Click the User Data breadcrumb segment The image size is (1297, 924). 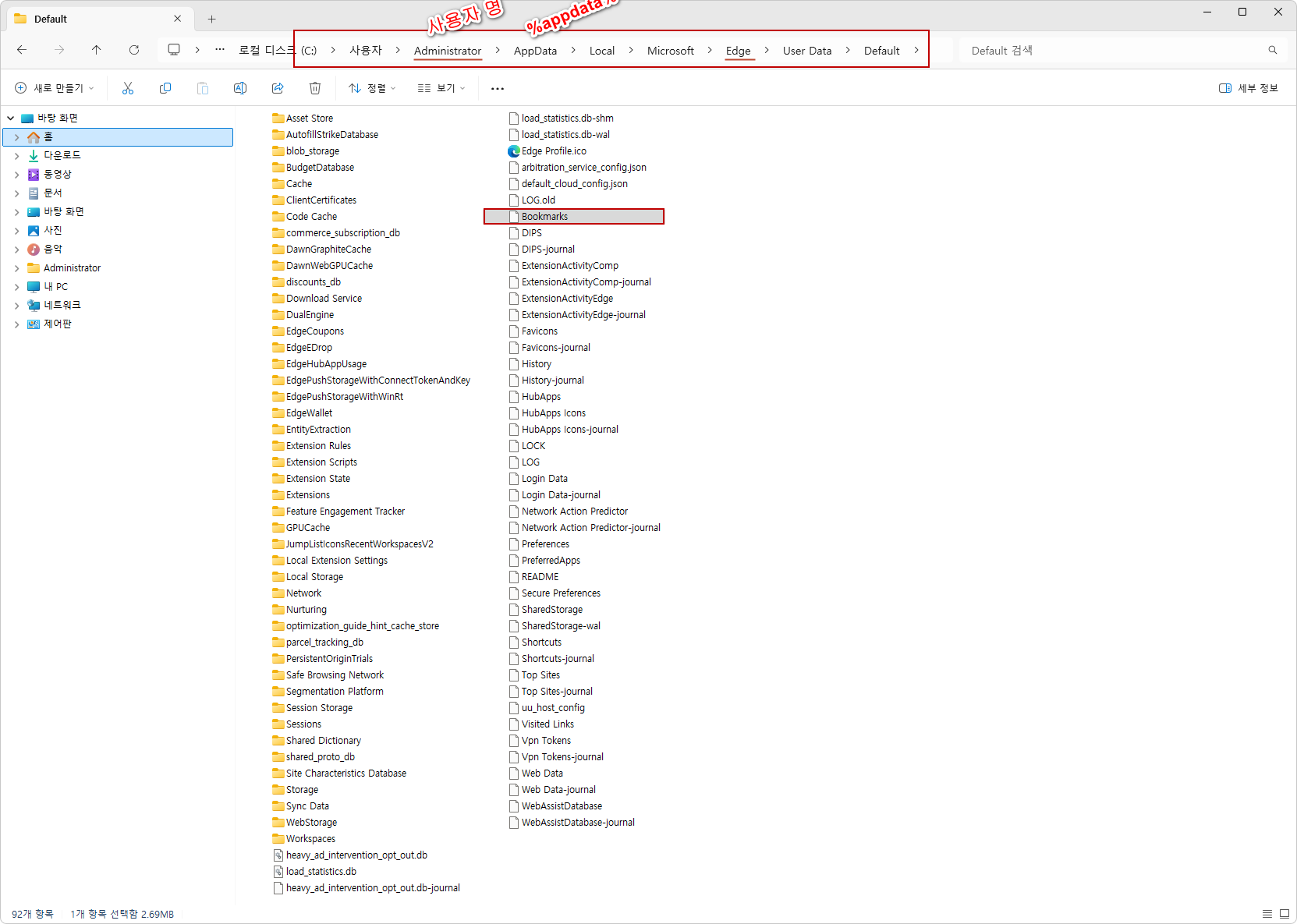(807, 51)
